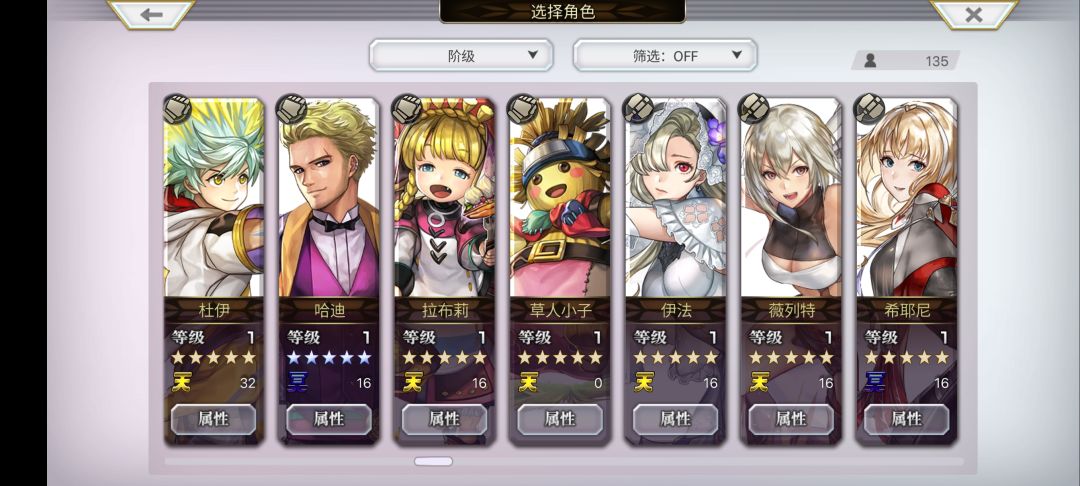1080x486 pixels.
Task: Click the player count icon beside 135
Action: pyautogui.click(x=870, y=61)
